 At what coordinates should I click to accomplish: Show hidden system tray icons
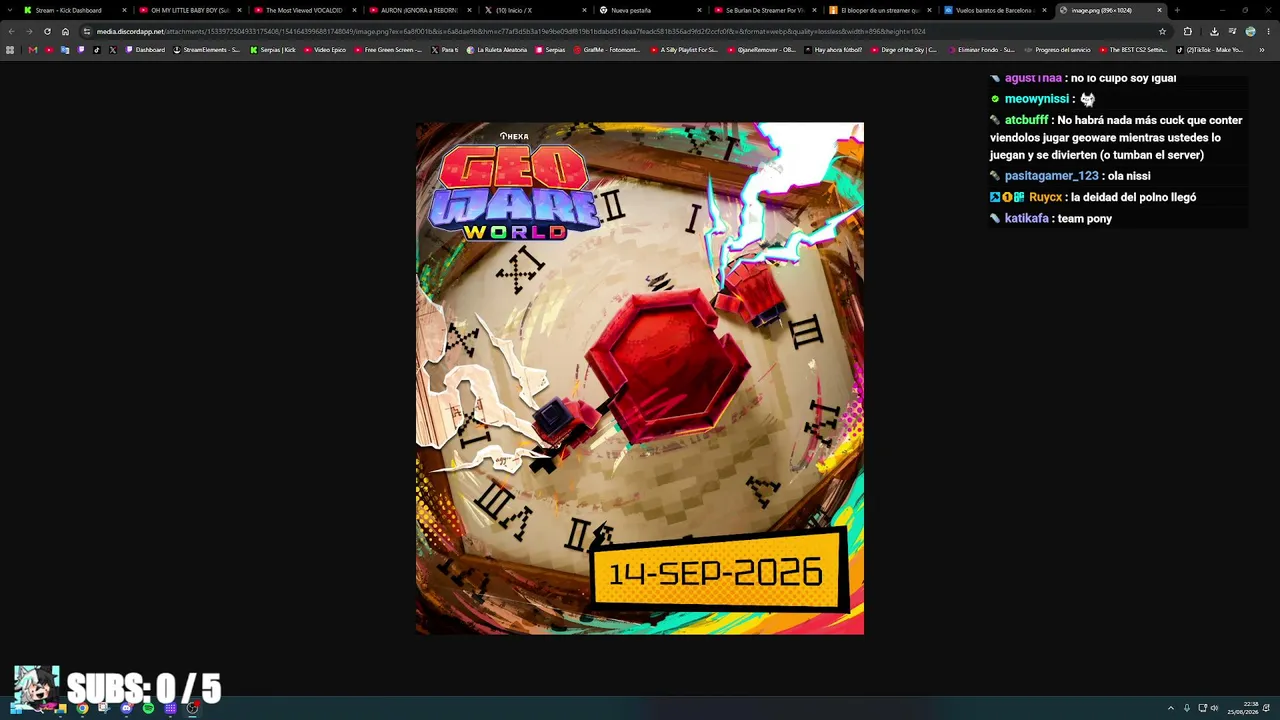(x=1171, y=709)
